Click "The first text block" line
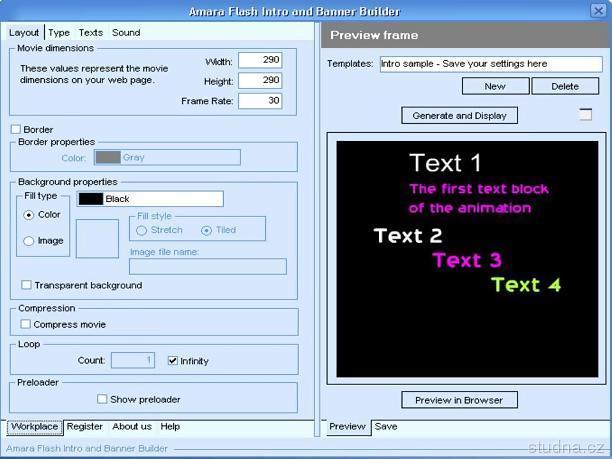 coord(479,189)
